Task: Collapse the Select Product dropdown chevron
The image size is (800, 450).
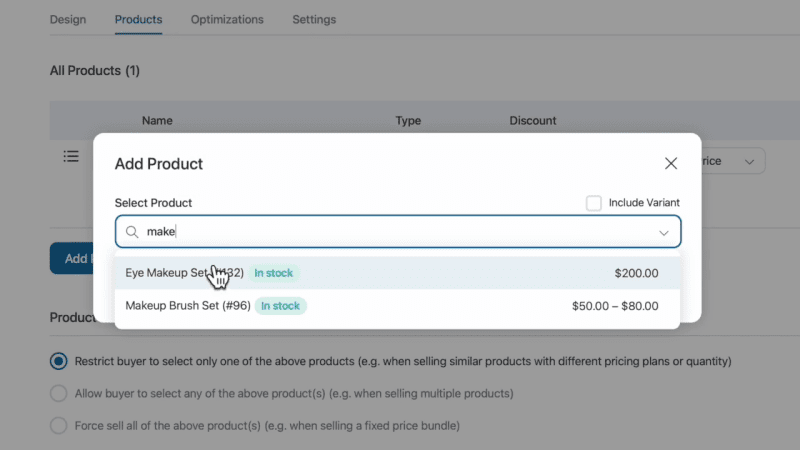Action: coord(663,233)
